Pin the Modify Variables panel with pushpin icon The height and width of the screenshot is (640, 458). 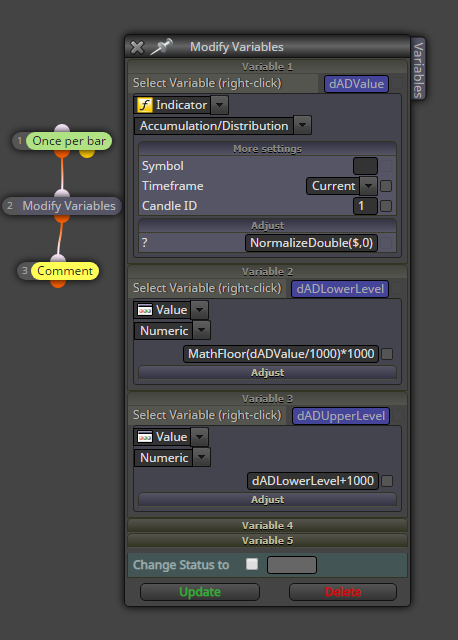[162, 47]
